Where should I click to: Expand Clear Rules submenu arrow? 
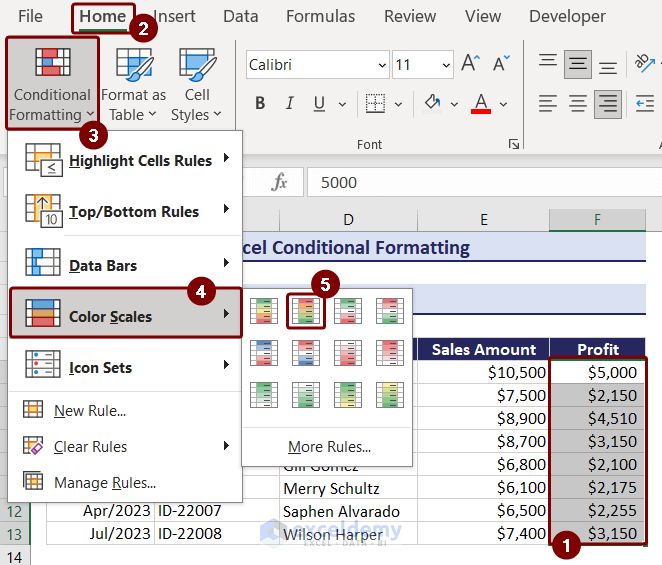pos(226,445)
